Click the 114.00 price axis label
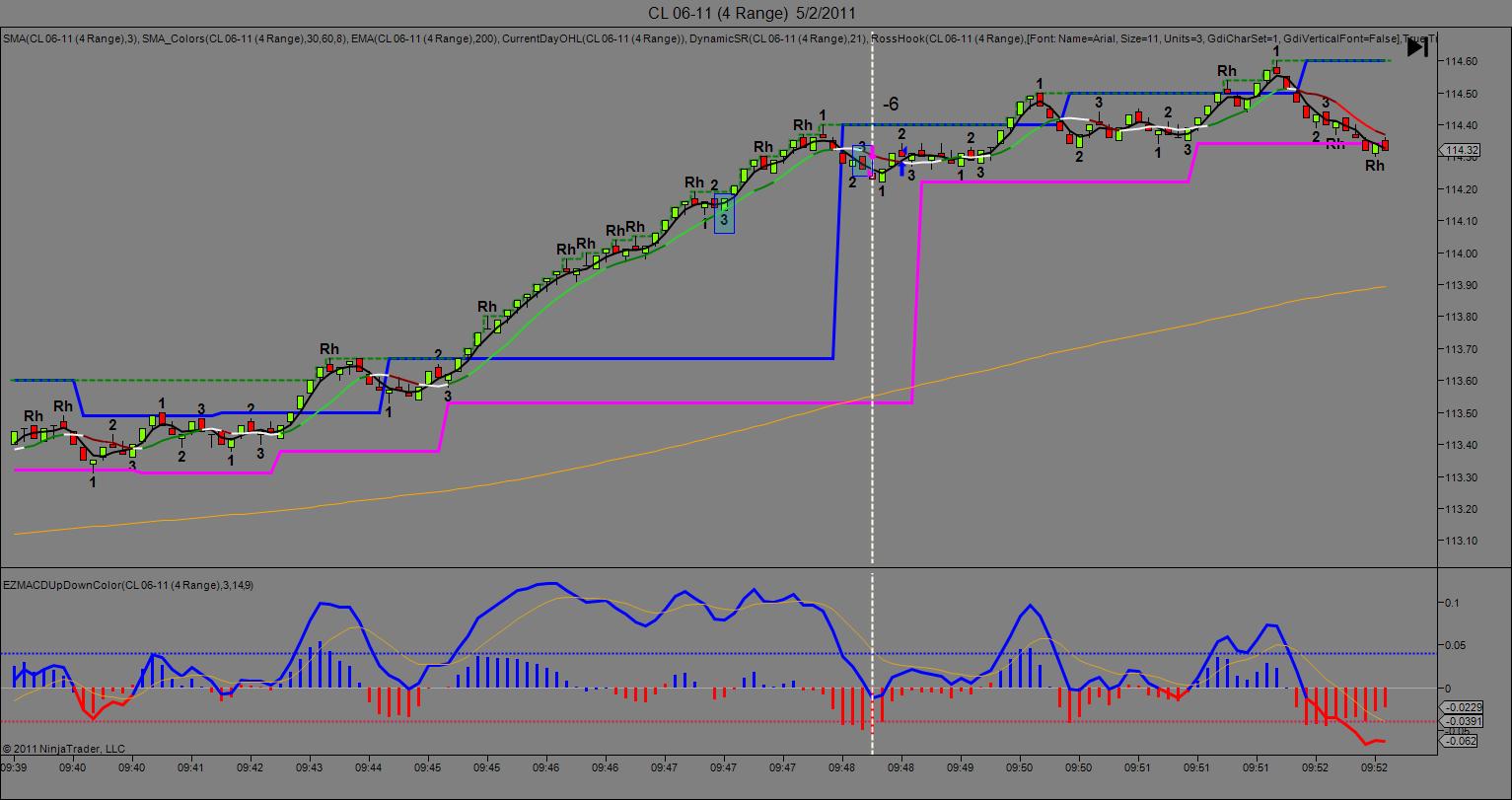The height and width of the screenshot is (800, 1512). pos(1460,254)
